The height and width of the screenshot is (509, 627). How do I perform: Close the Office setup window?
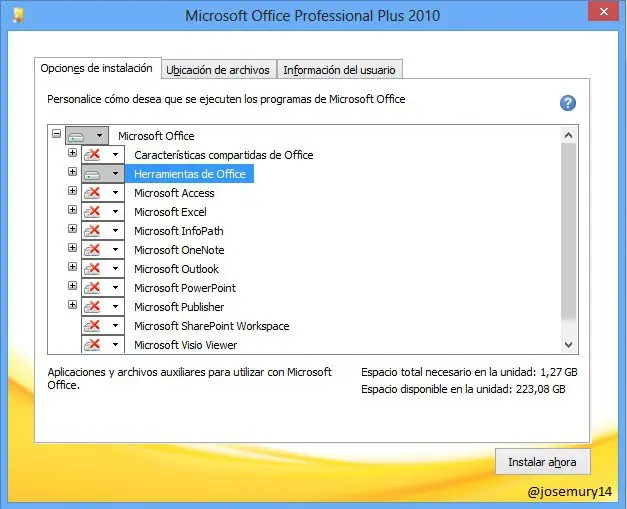pos(604,12)
